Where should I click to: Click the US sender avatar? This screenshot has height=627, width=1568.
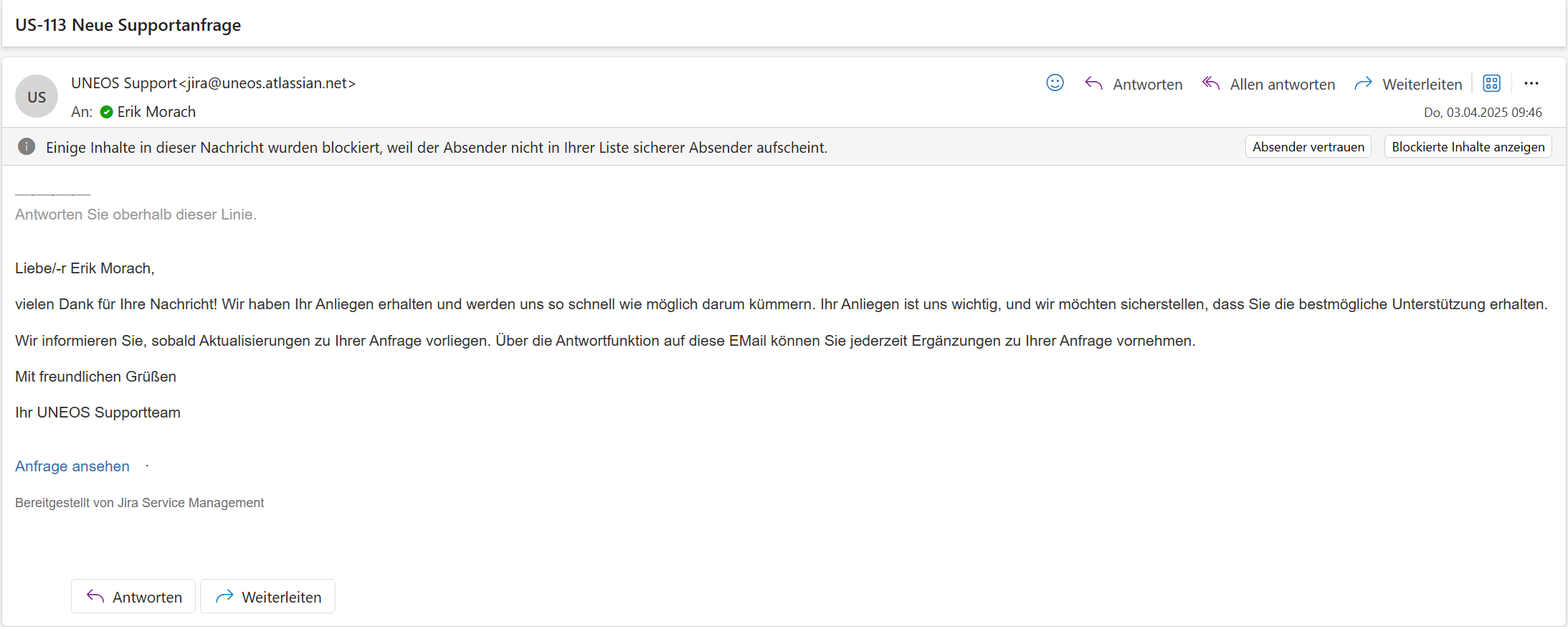[x=37, y=97]
